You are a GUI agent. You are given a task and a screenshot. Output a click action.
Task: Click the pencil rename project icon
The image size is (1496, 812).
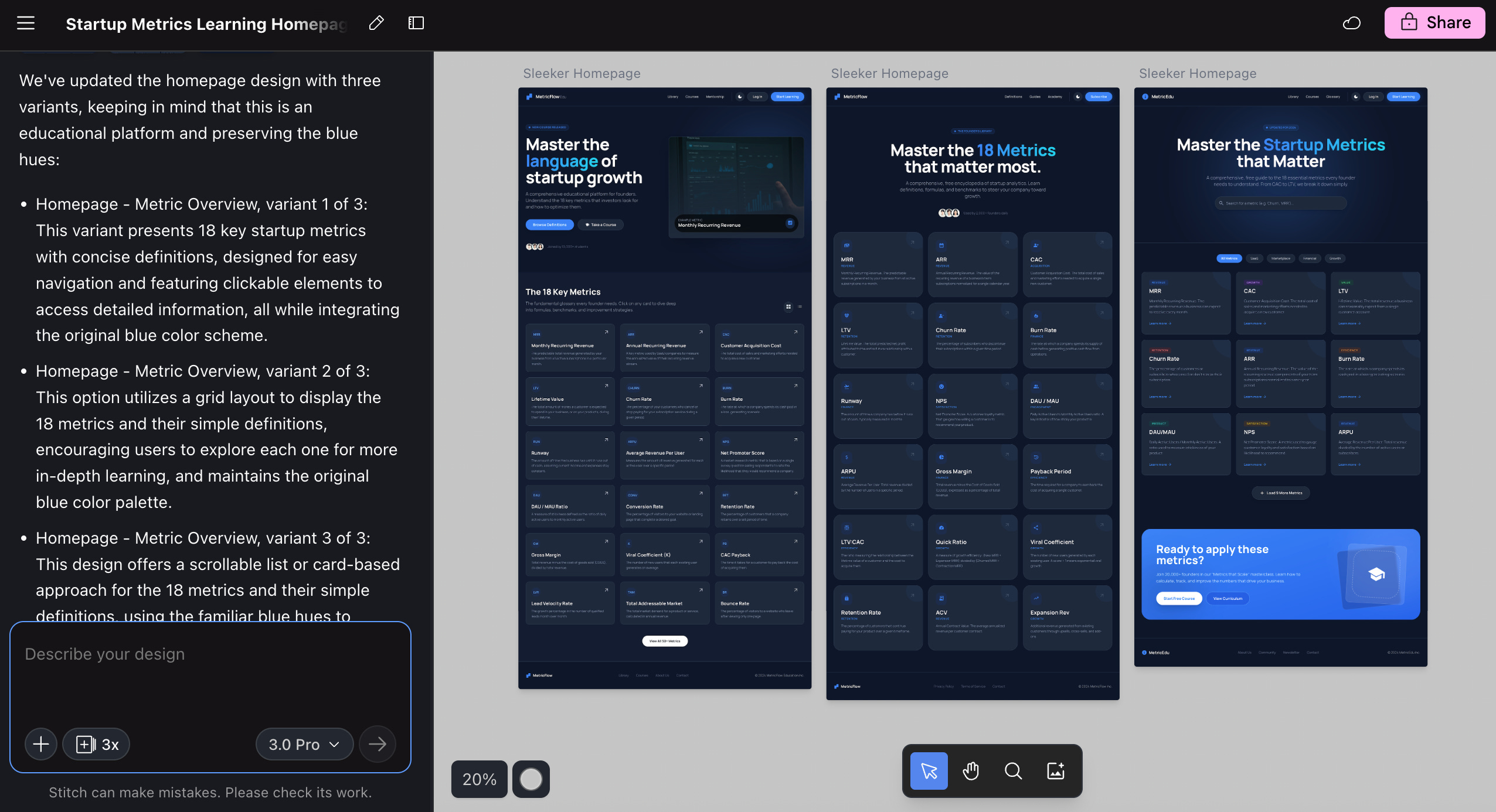coord(376,23)
